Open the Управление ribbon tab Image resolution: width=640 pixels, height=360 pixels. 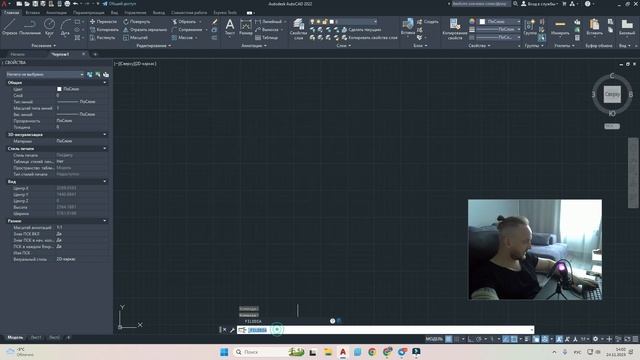click(135, 13)
